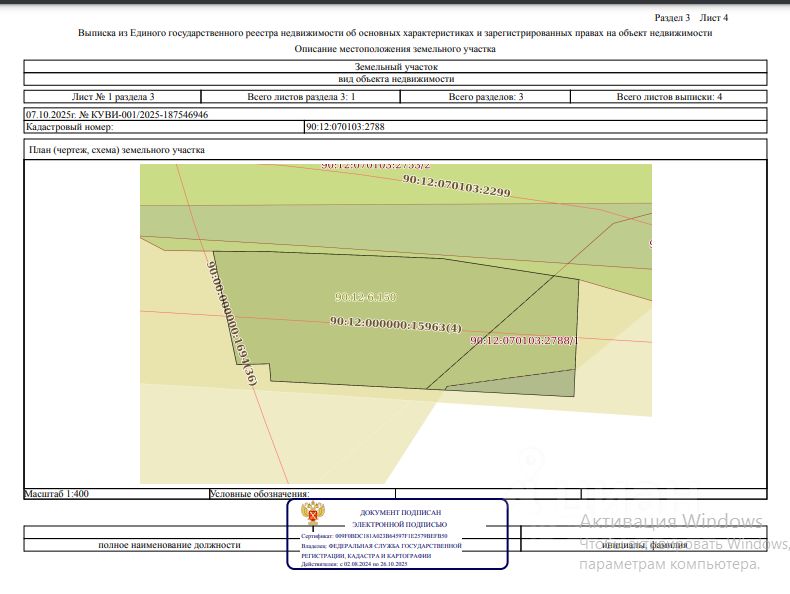Screen dimensions: 790x594
Task: Click the 'Лист 4' page label
Action: click(713, 18)
